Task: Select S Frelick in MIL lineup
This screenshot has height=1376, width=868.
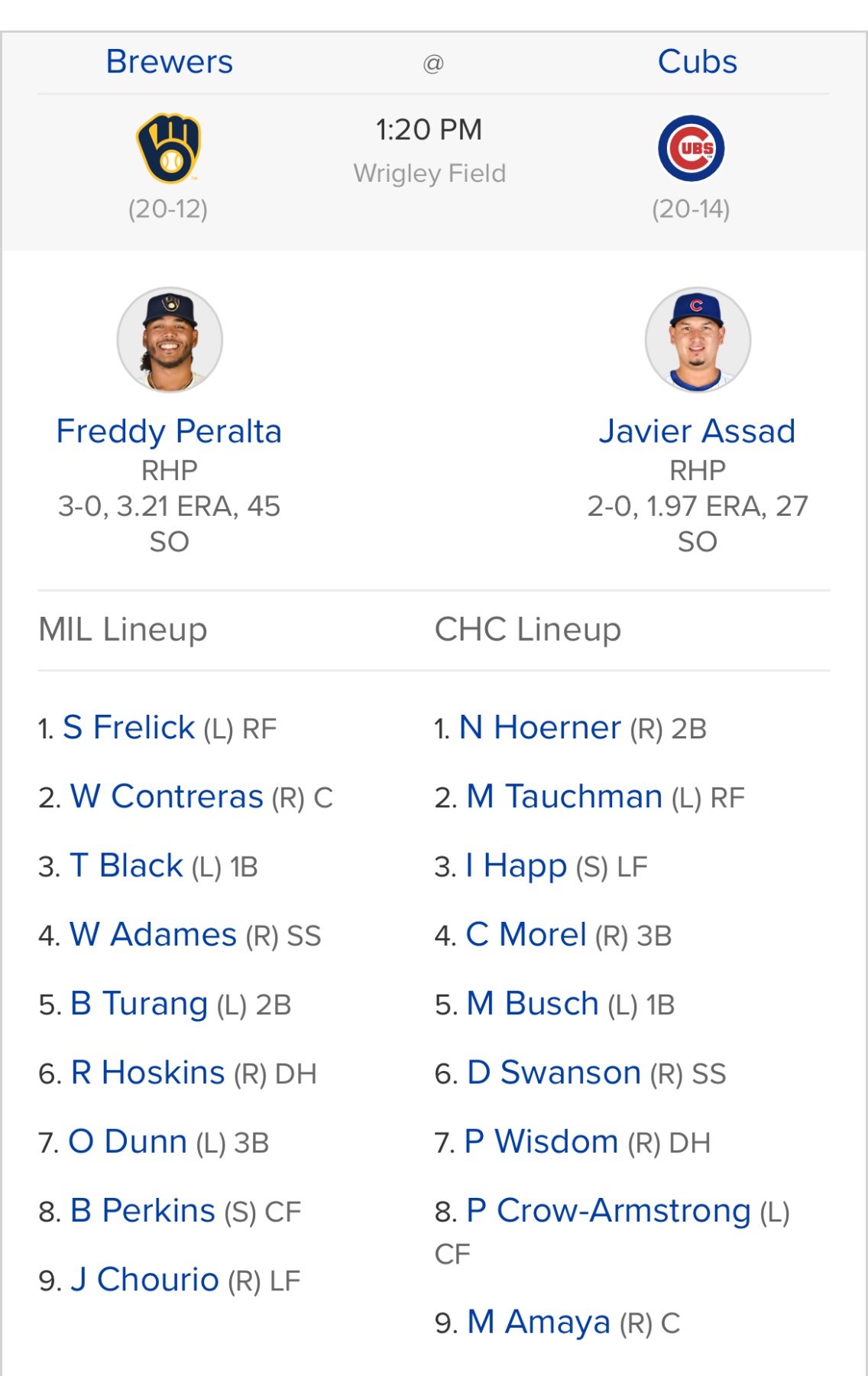Action: (x=128, y=728)
